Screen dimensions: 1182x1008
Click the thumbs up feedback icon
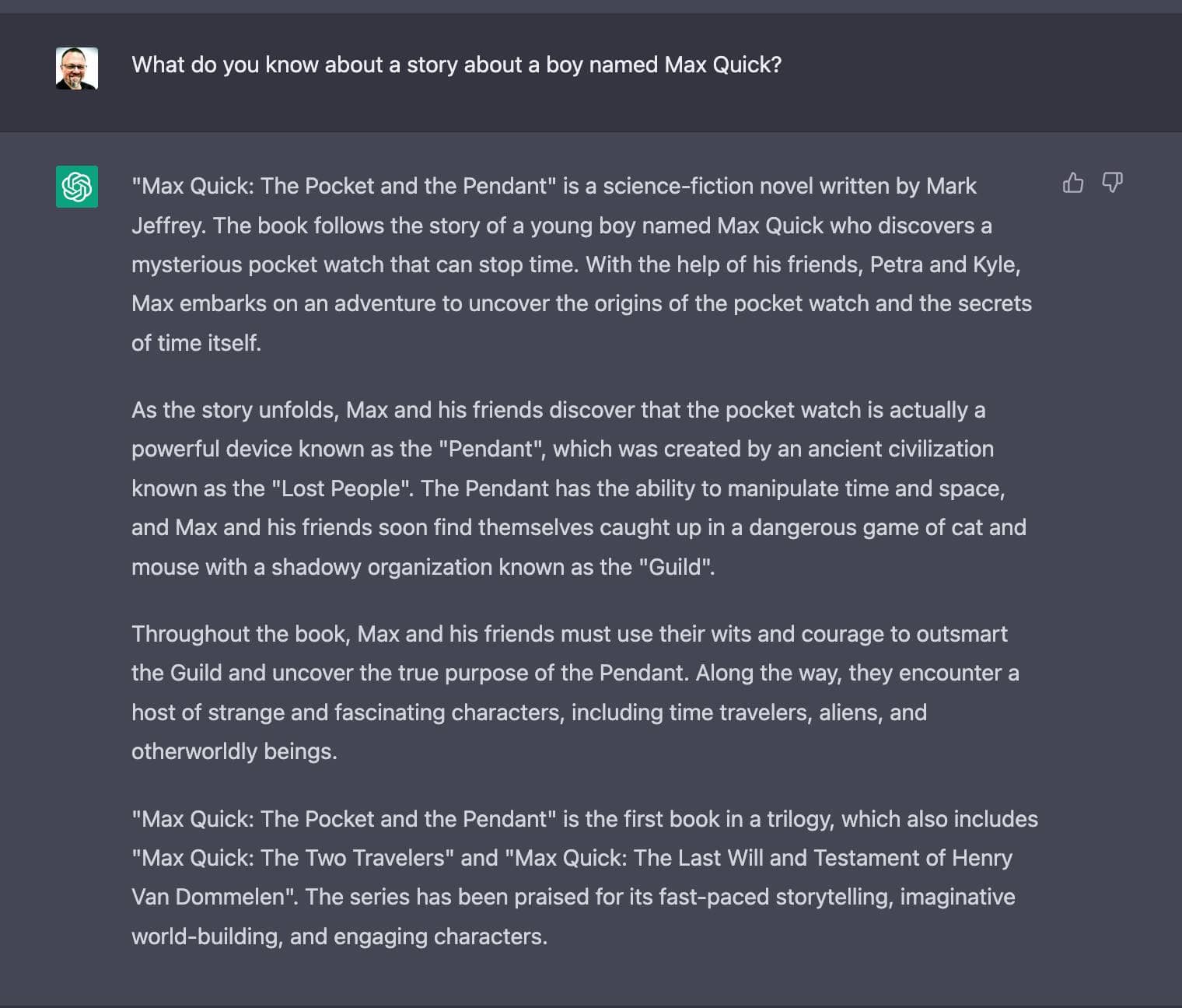pos(1072,183)
